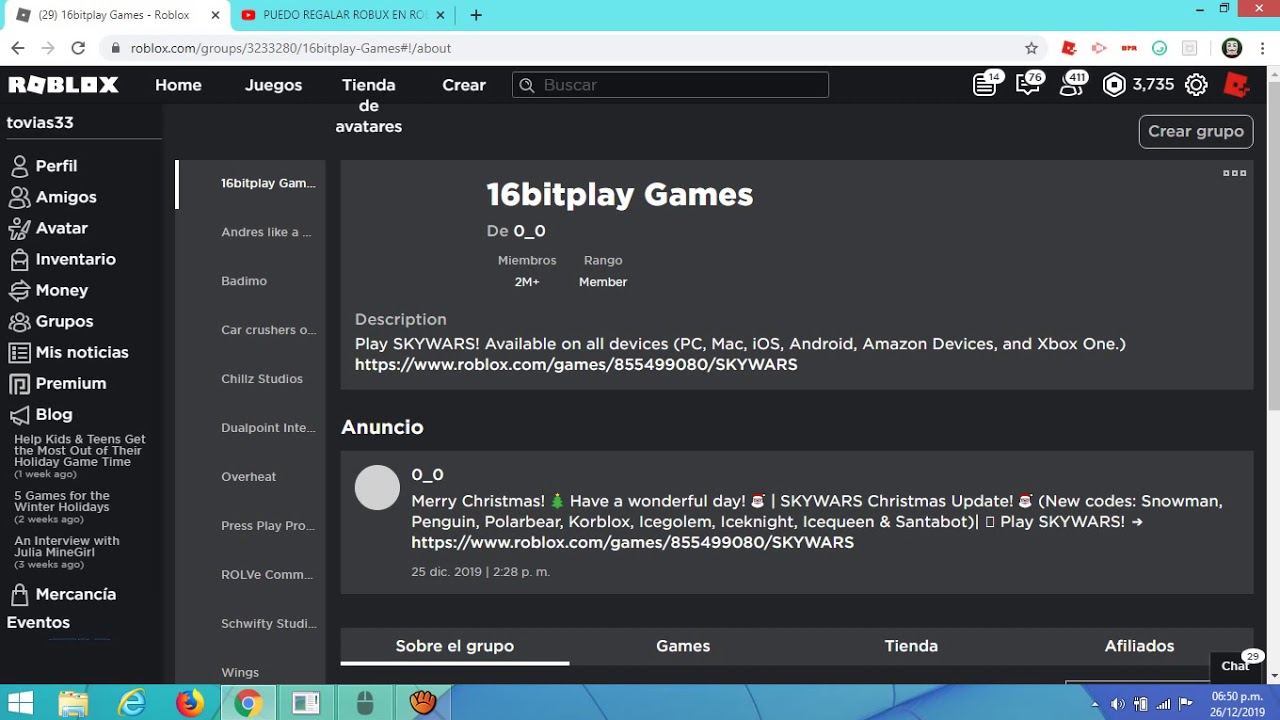Image resolution: width=1280 pixels, height=720 pixels.
Task: Click the Robux coin icon
Action: tap(1114, 85)
